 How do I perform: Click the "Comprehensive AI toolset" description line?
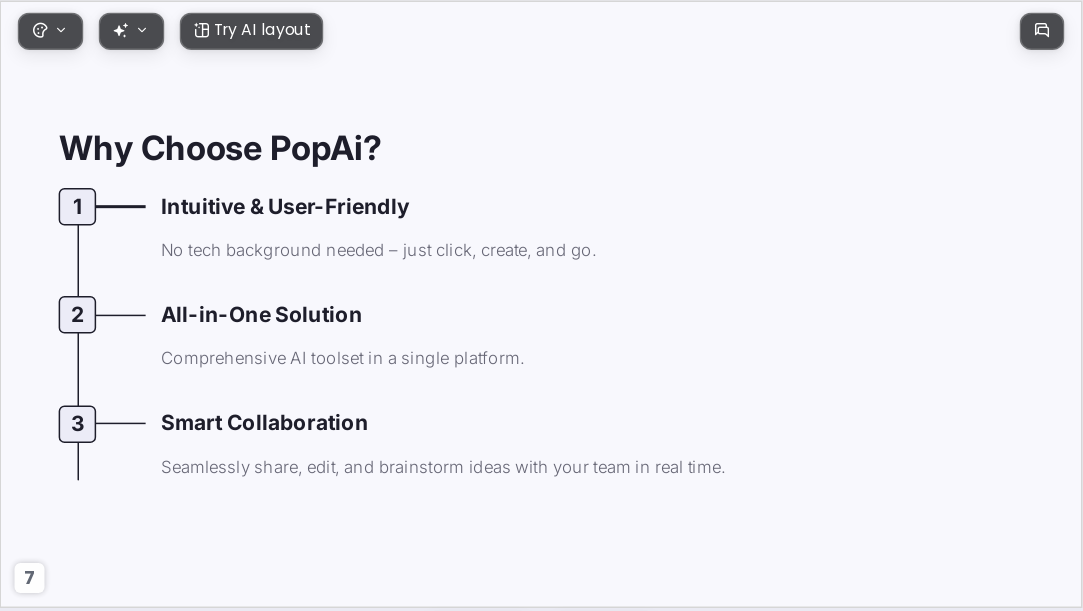343,358
